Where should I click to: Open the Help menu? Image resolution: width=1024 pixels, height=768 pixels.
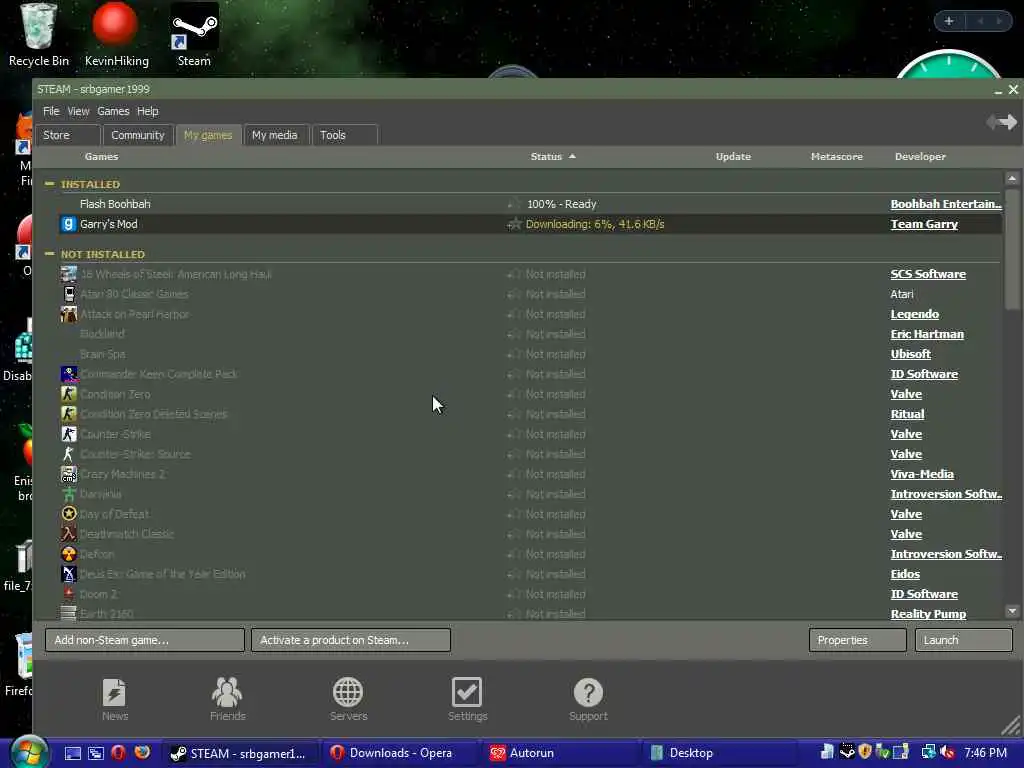click(x=148, y=111)
